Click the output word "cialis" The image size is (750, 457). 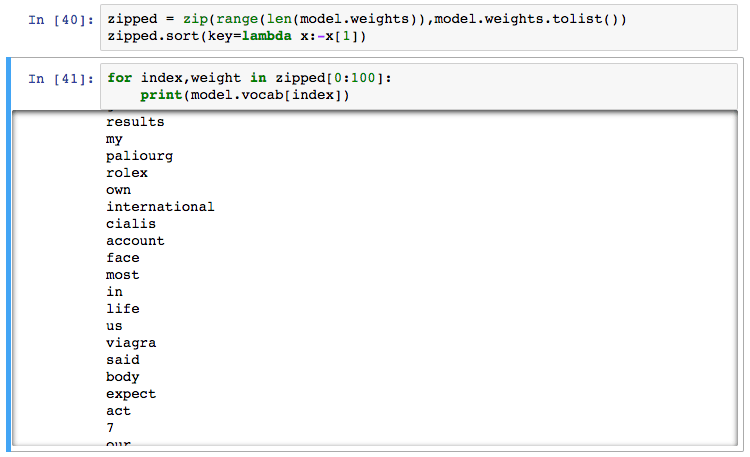131,224
